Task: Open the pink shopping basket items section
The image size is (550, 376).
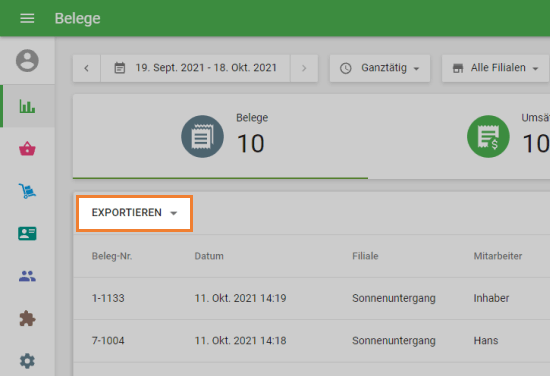Action: [x=27, y=148]
